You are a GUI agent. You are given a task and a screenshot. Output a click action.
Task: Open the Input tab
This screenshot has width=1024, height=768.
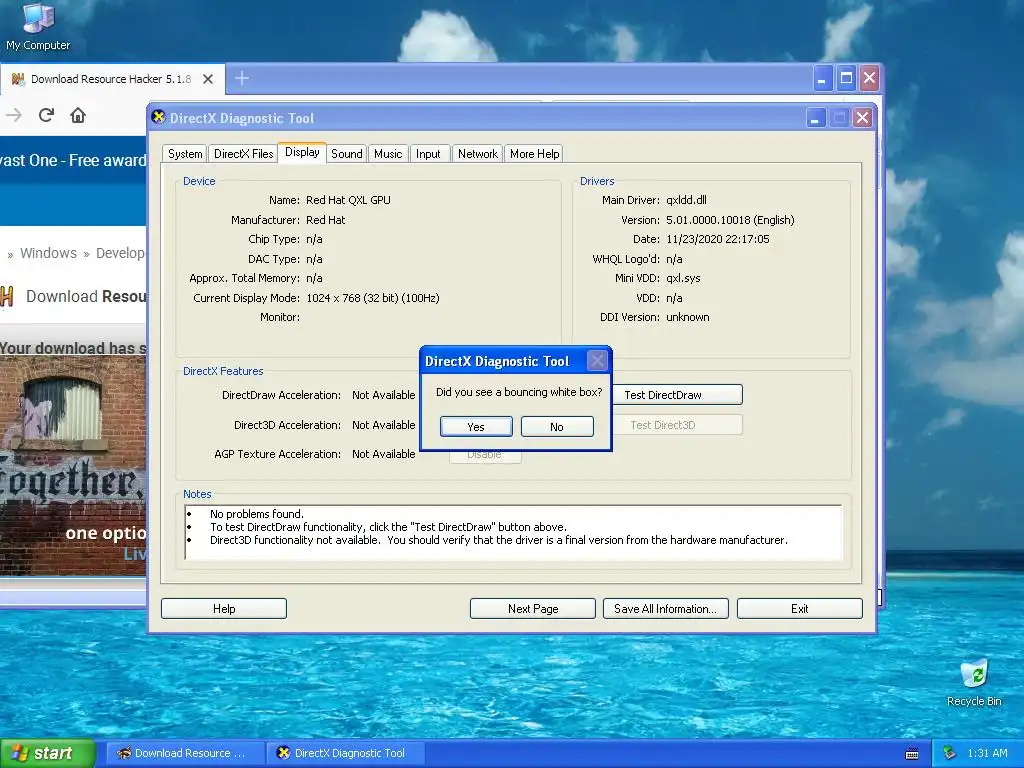click(x=428, y=153)
